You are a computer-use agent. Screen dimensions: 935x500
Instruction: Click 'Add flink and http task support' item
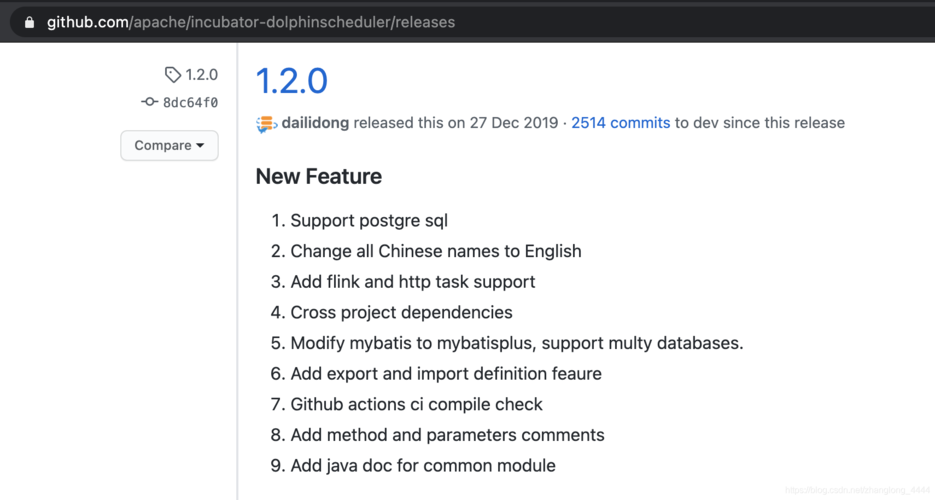tap(413, 281)
